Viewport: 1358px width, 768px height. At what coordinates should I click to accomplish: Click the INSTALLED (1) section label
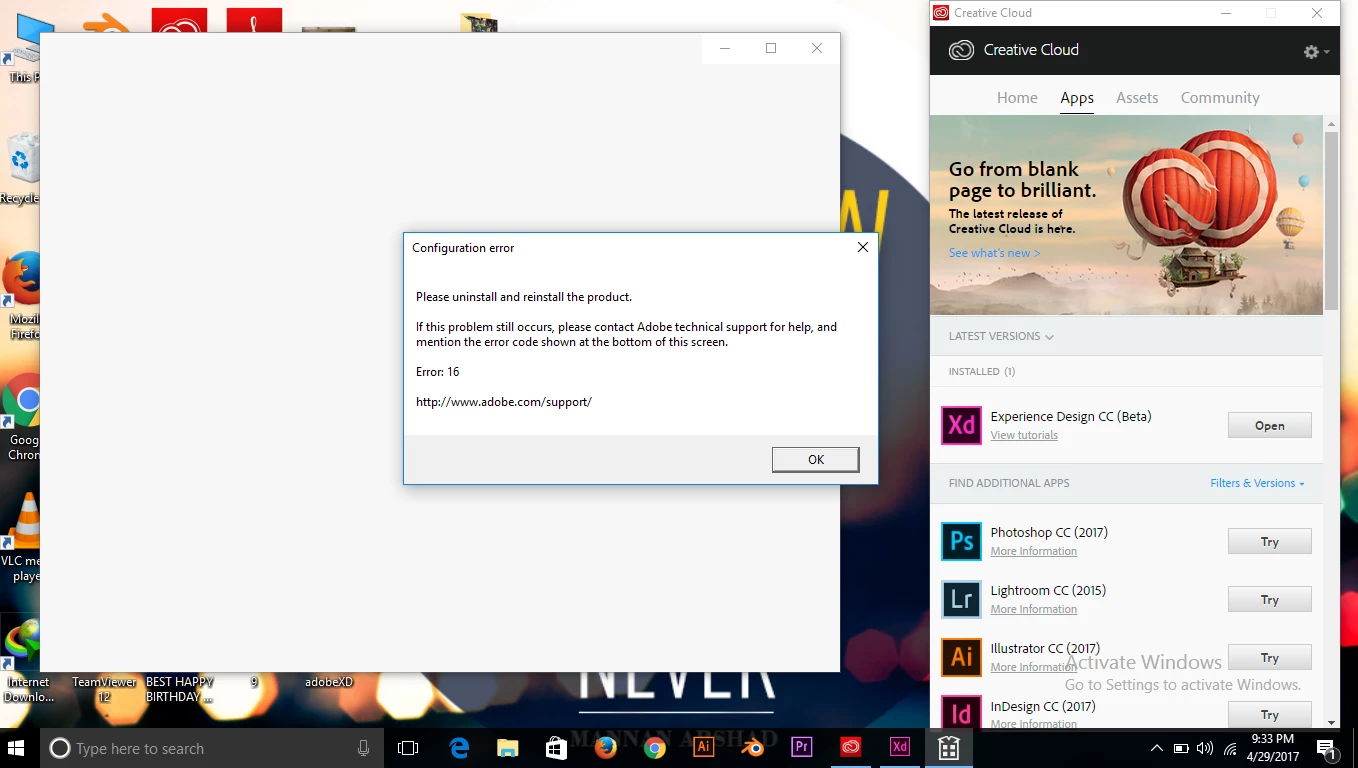point(981,371)
